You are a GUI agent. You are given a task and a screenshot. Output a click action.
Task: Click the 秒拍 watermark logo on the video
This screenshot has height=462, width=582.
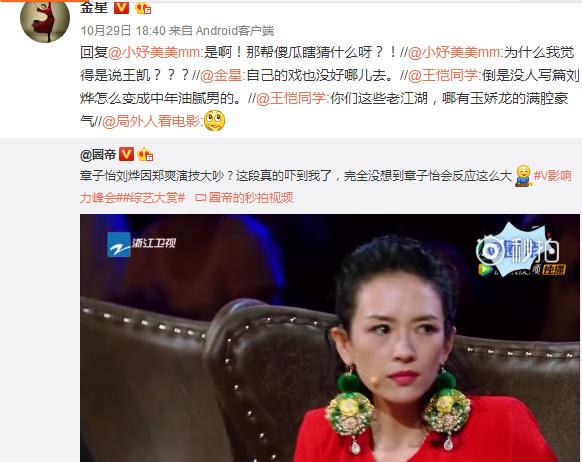click(520, 249)
